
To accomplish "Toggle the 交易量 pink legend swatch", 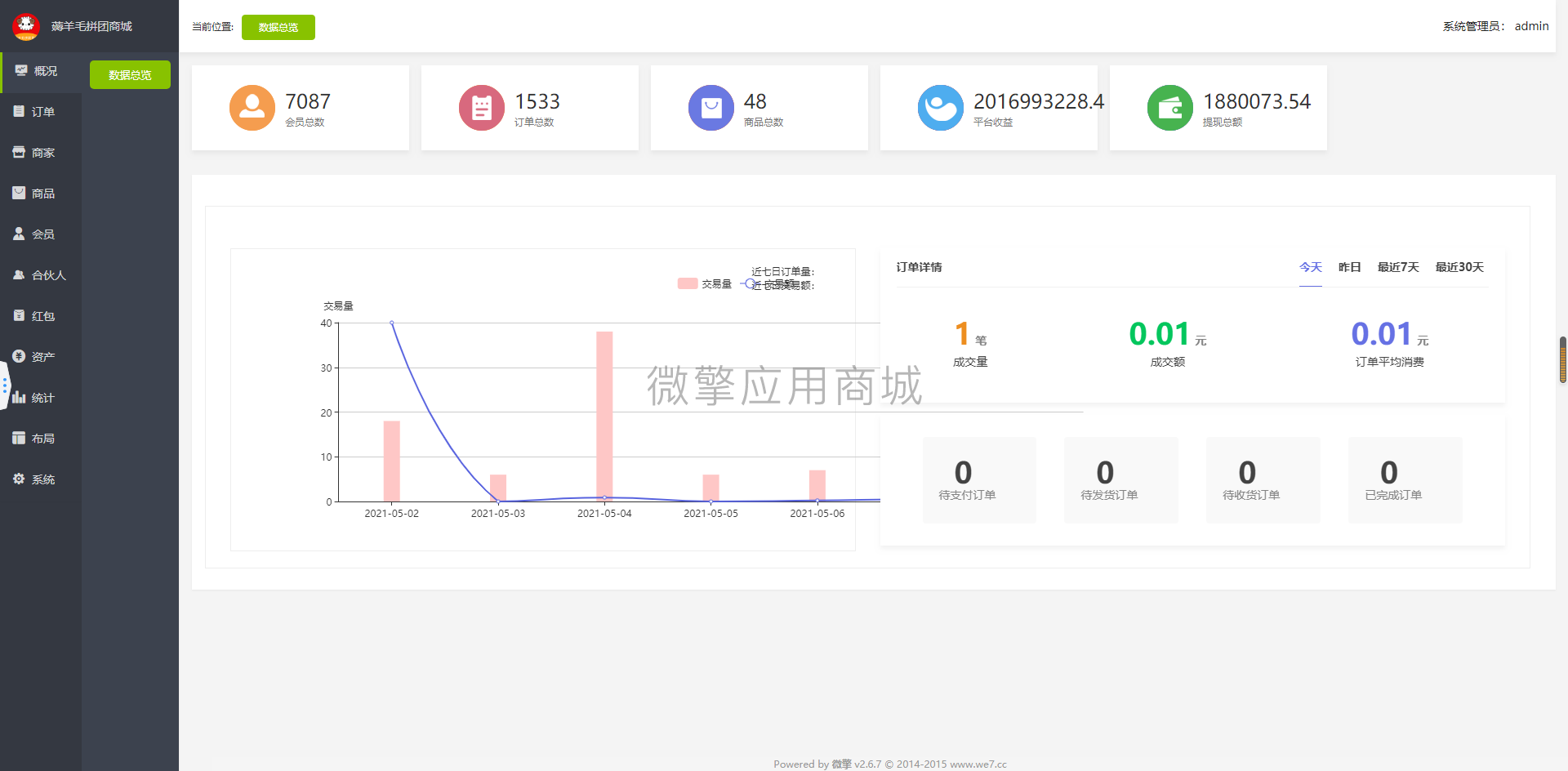I will (688, 283).
